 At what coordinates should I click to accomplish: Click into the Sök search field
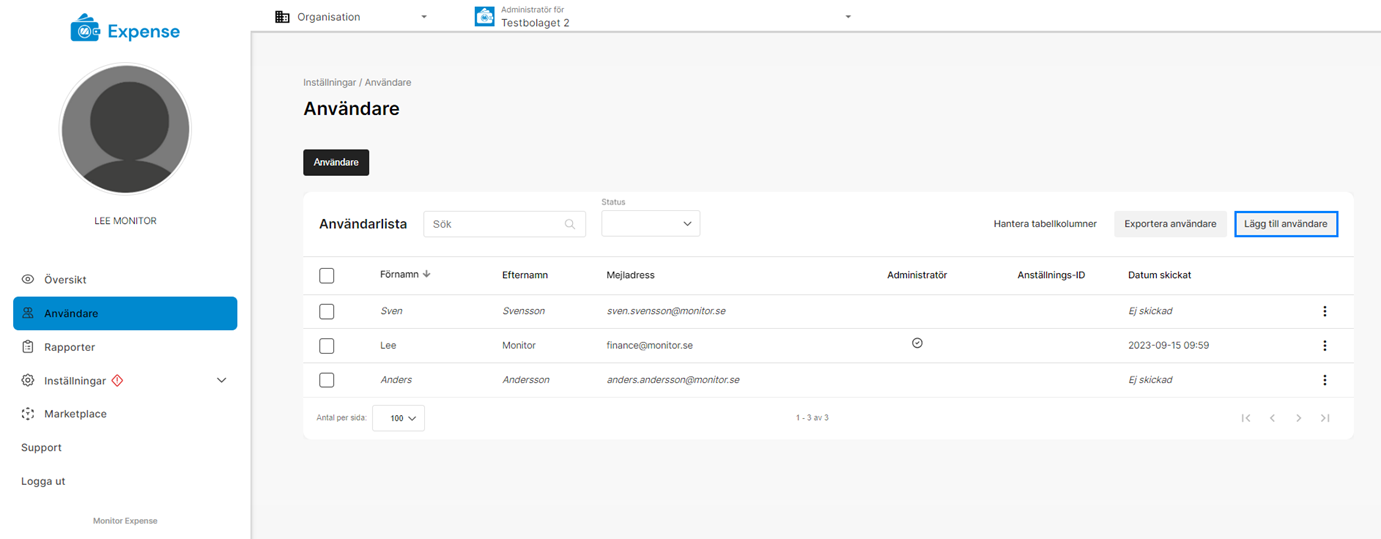click(x=494, y=224)
